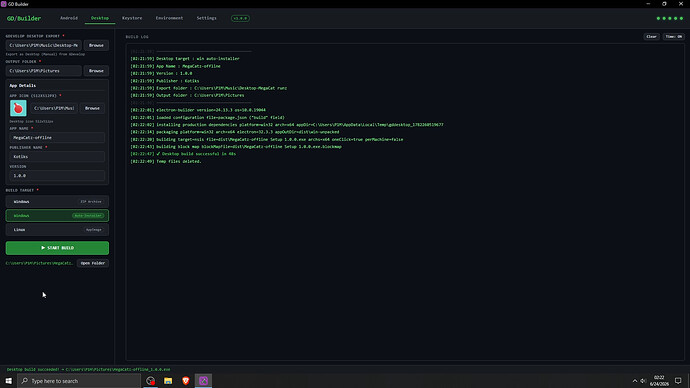Click log line 'Output folder' path
The image size is (690, 388).
point(187,95)
